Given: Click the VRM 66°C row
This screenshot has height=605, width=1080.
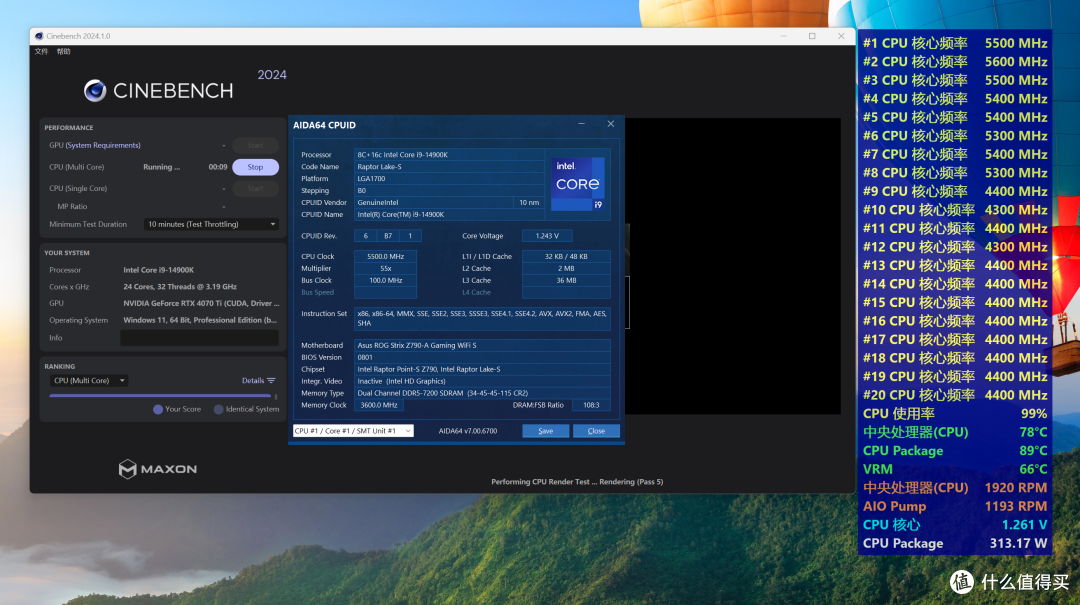Looking at the screenshot, I should pos(955,469).
